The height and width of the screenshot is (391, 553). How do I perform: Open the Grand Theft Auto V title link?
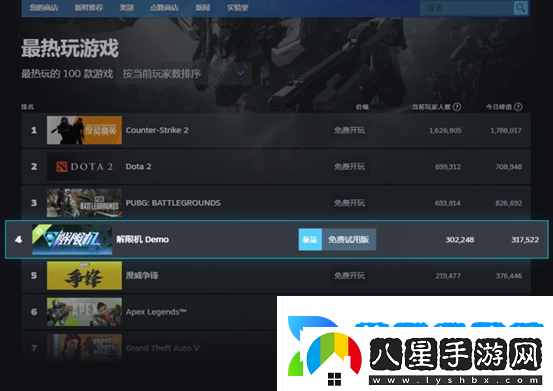pyautogui.click(x=163, y=348)
